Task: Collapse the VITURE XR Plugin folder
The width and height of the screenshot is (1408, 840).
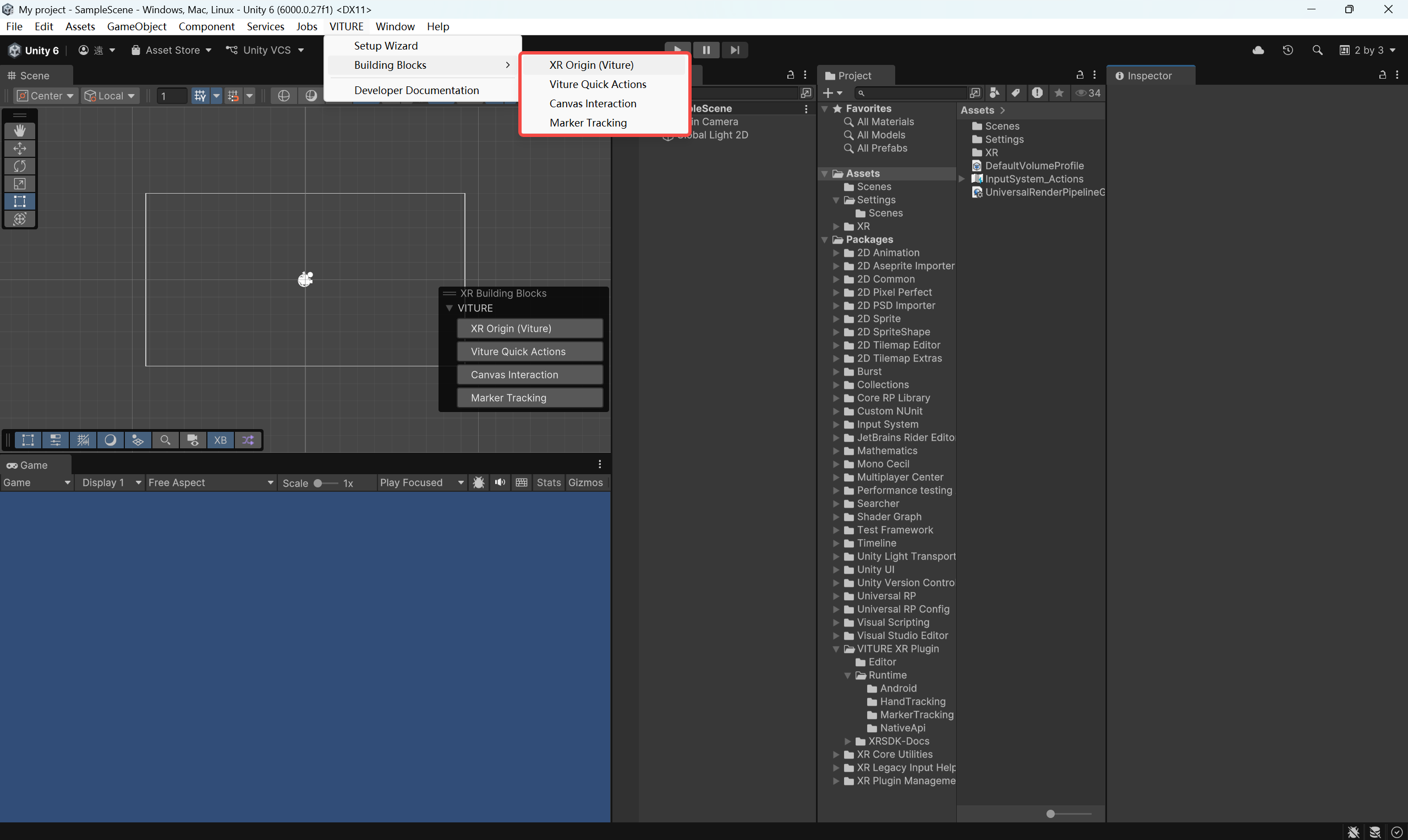Action: coord(836,649)
